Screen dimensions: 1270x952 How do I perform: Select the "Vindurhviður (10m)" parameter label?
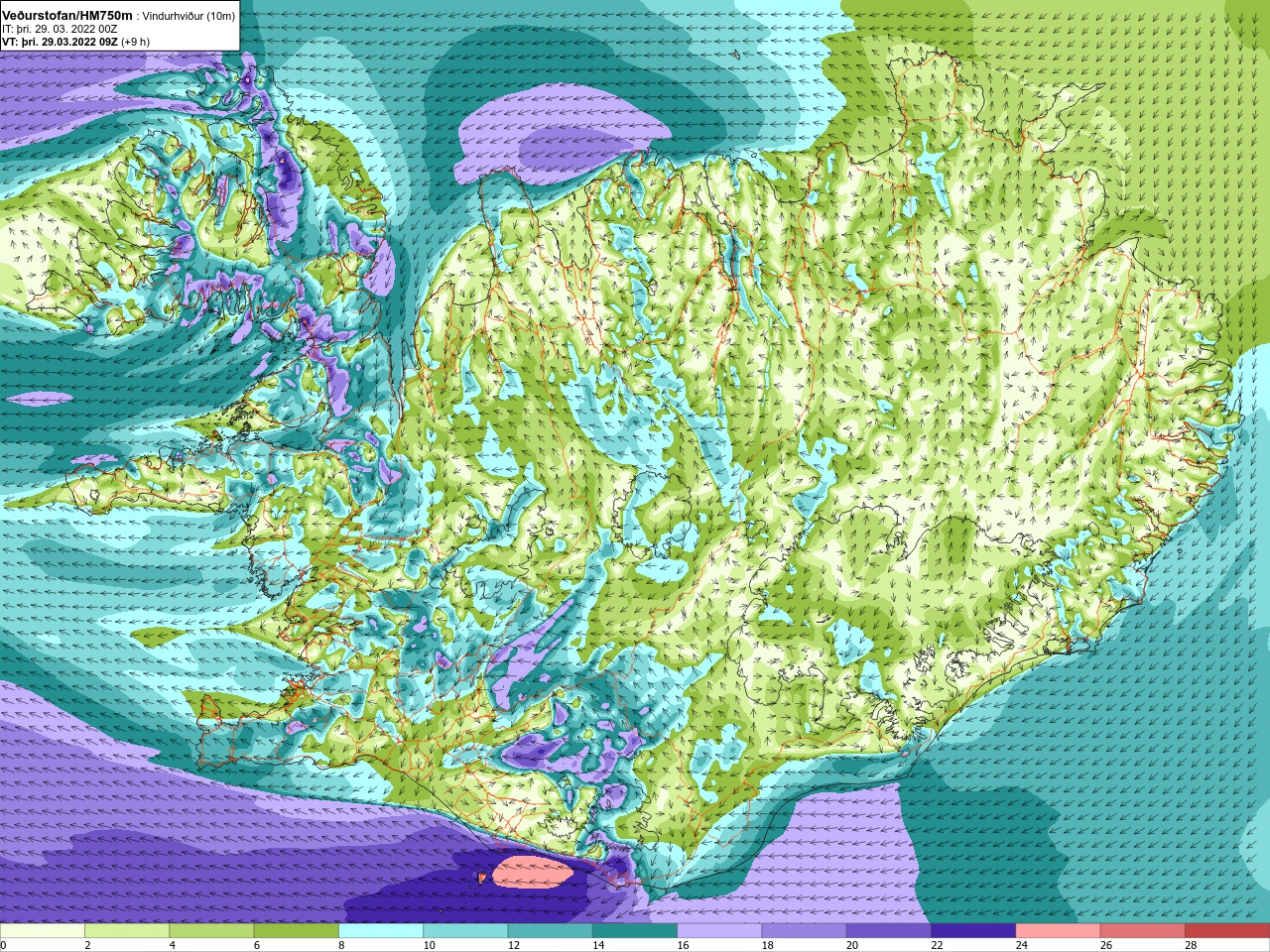[x=190, y=16]
